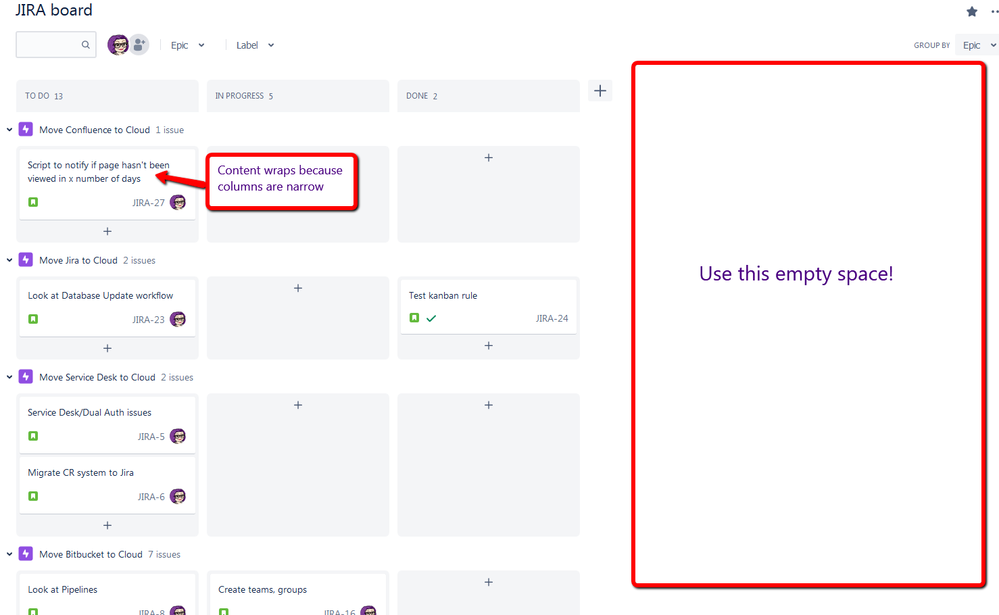Click the TO DO column header

[107, 96]
